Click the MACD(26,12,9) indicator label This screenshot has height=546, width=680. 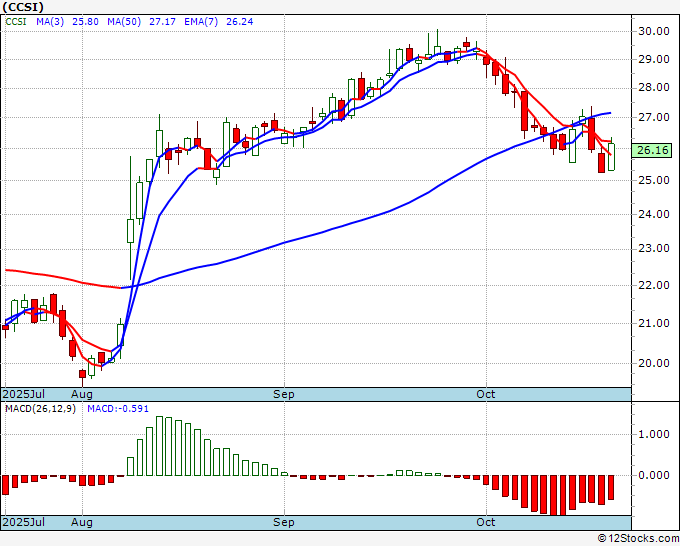pyautogui.click(x=40, y=409)
